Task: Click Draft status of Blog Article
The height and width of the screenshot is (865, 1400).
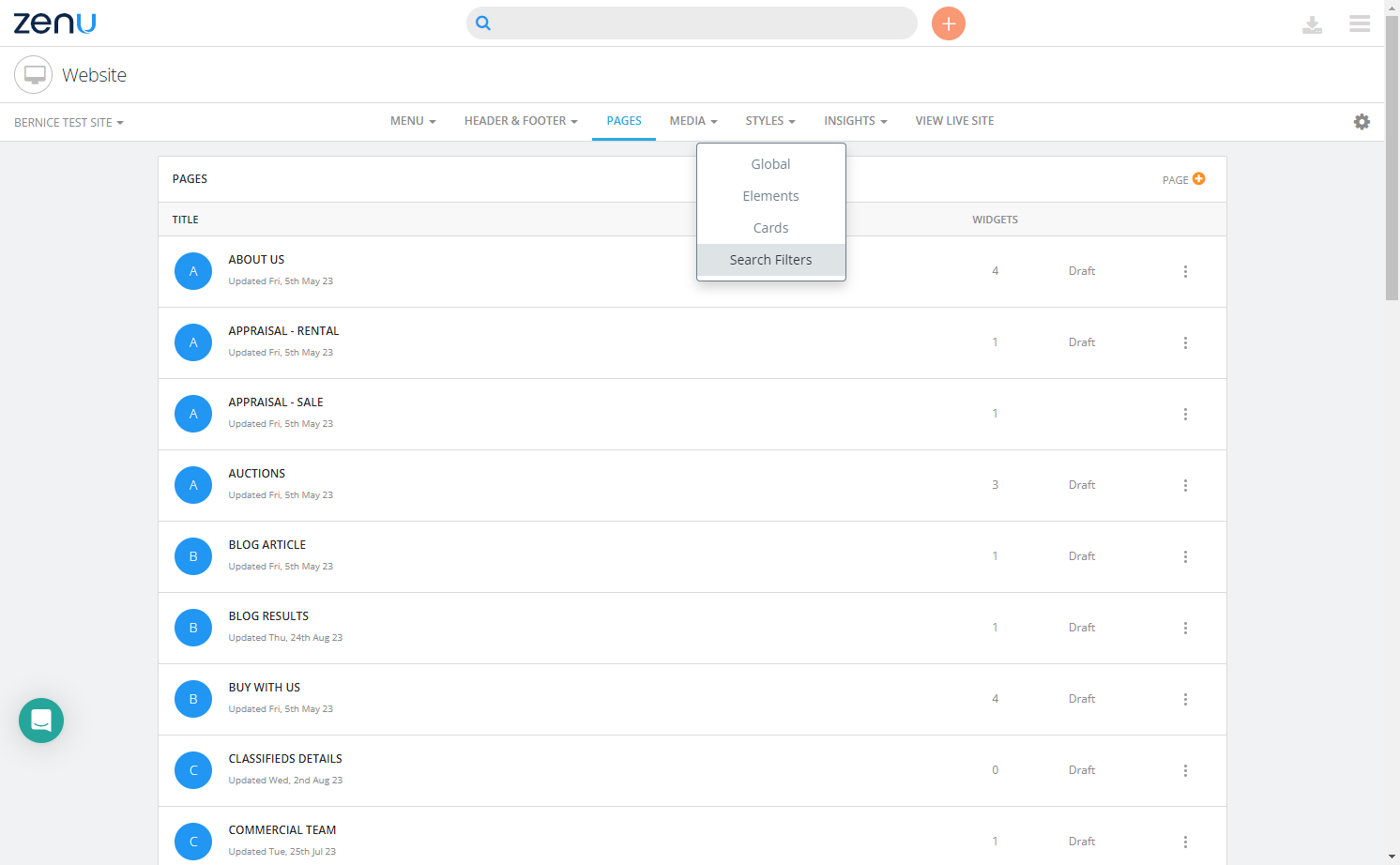Action: point(1082,556)
